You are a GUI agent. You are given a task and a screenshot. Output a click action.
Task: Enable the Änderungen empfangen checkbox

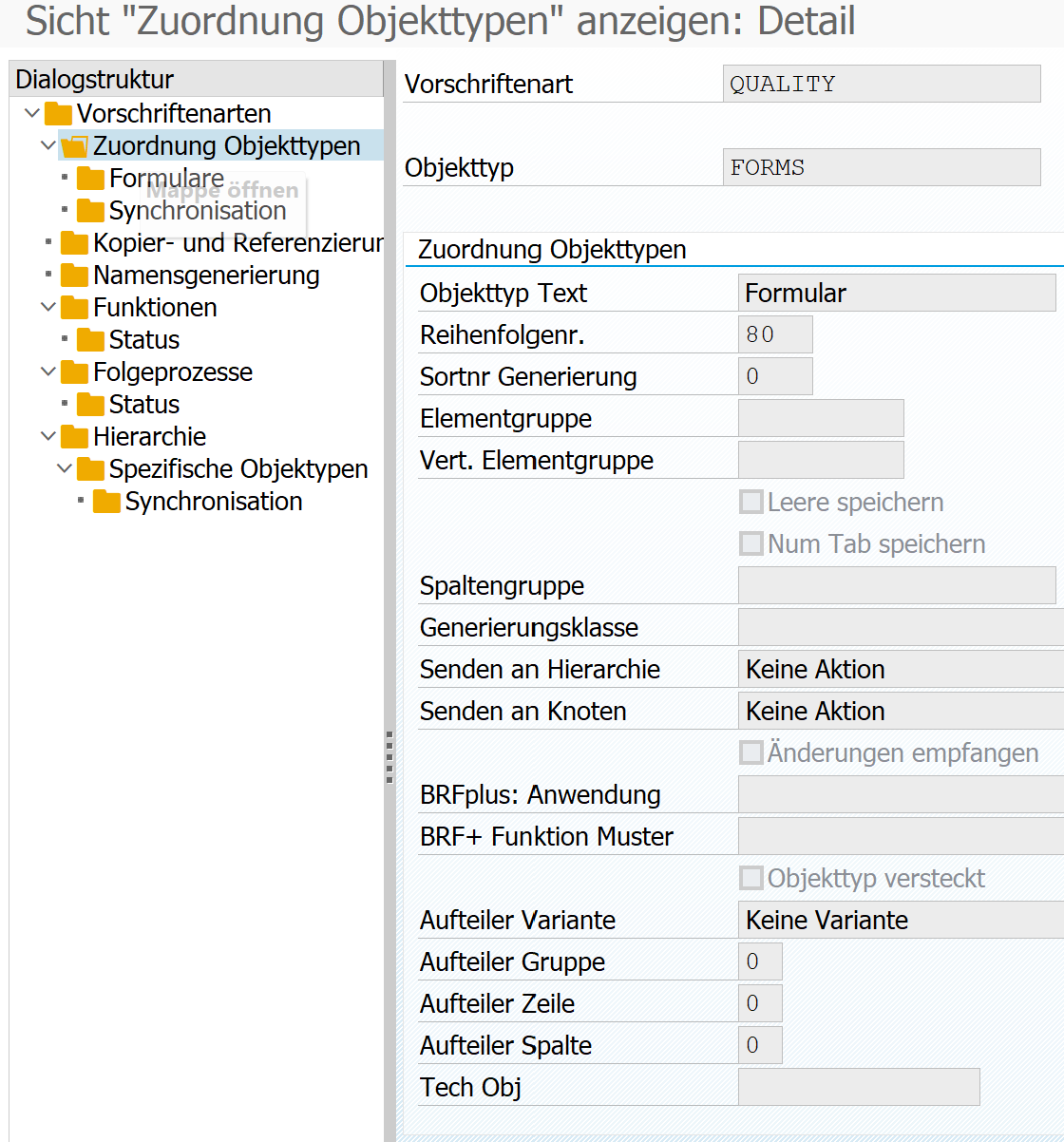click(x=751, y=752)
